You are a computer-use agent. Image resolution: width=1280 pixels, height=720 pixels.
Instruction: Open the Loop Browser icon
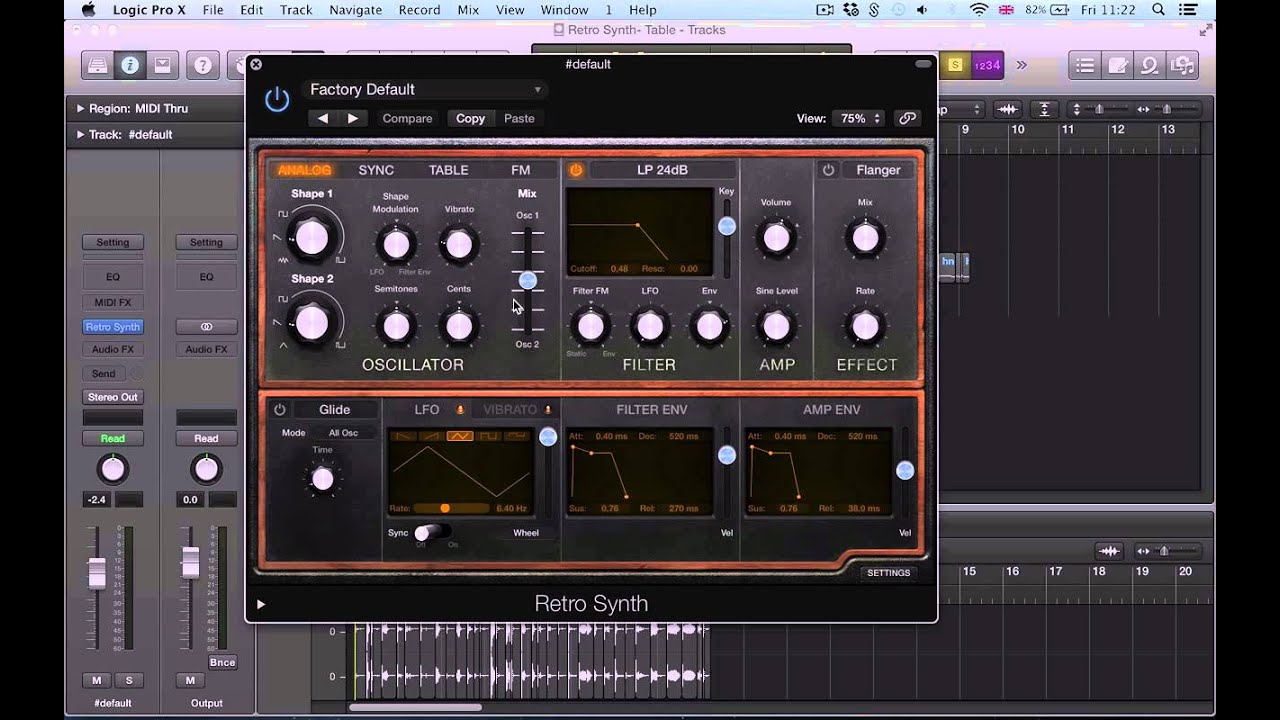coord(1150,66)
